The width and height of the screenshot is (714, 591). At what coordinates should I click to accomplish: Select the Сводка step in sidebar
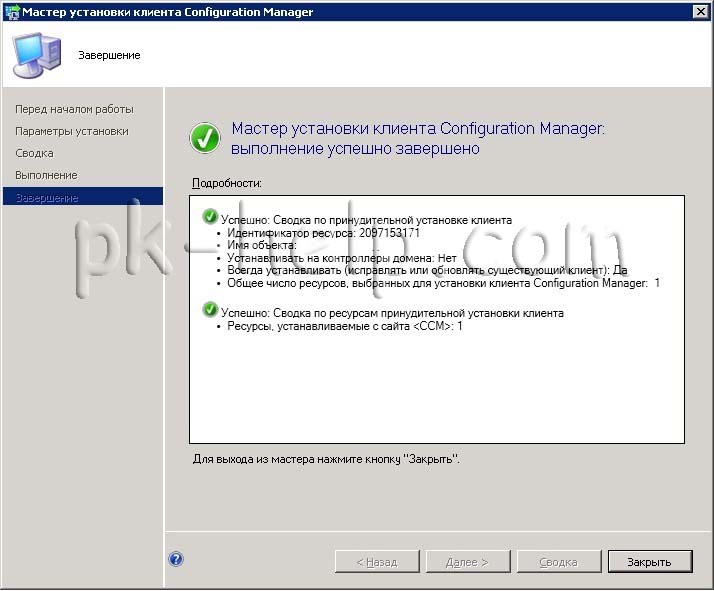pos(34,153)
